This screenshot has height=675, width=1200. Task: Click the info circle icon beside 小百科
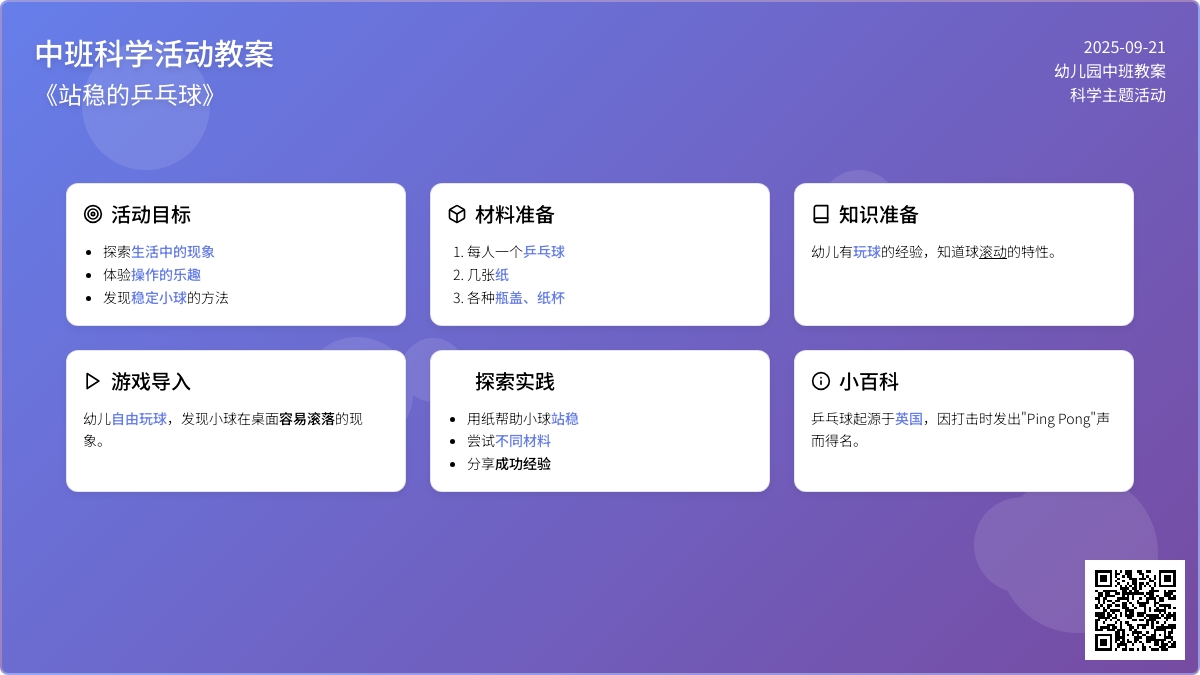(x=821, y=381)
